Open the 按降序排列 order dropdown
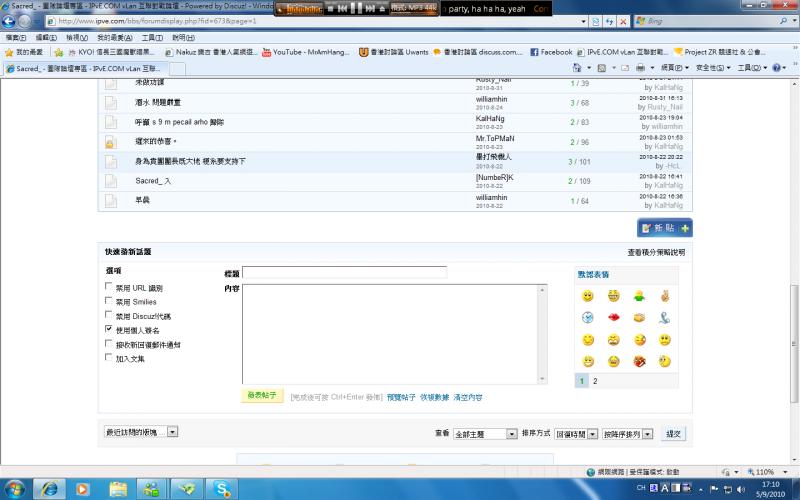The image size is (800, 500). tap(628, 434)
